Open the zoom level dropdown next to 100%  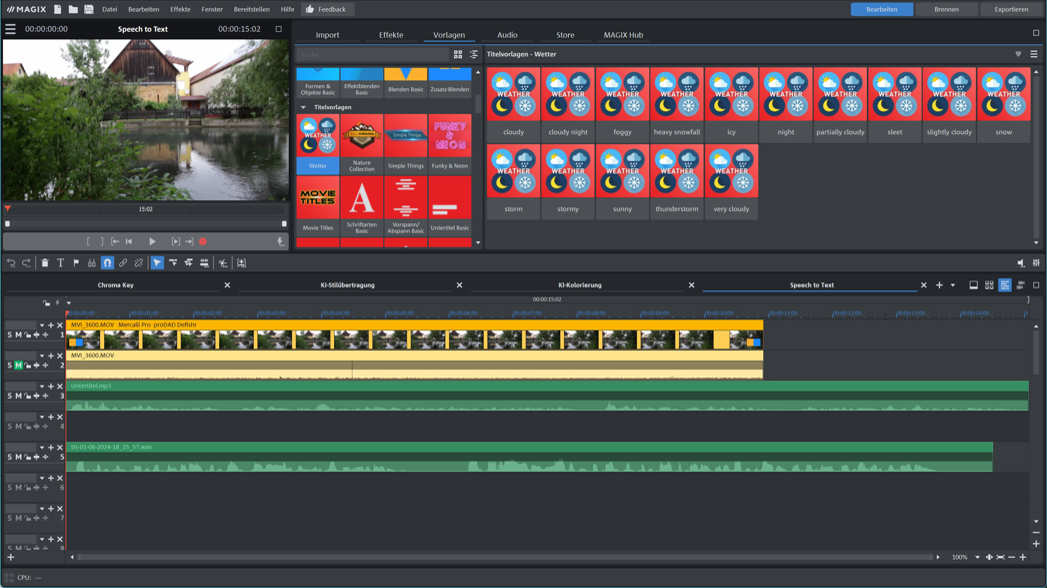pyautogui.click(x=977, y=557)
